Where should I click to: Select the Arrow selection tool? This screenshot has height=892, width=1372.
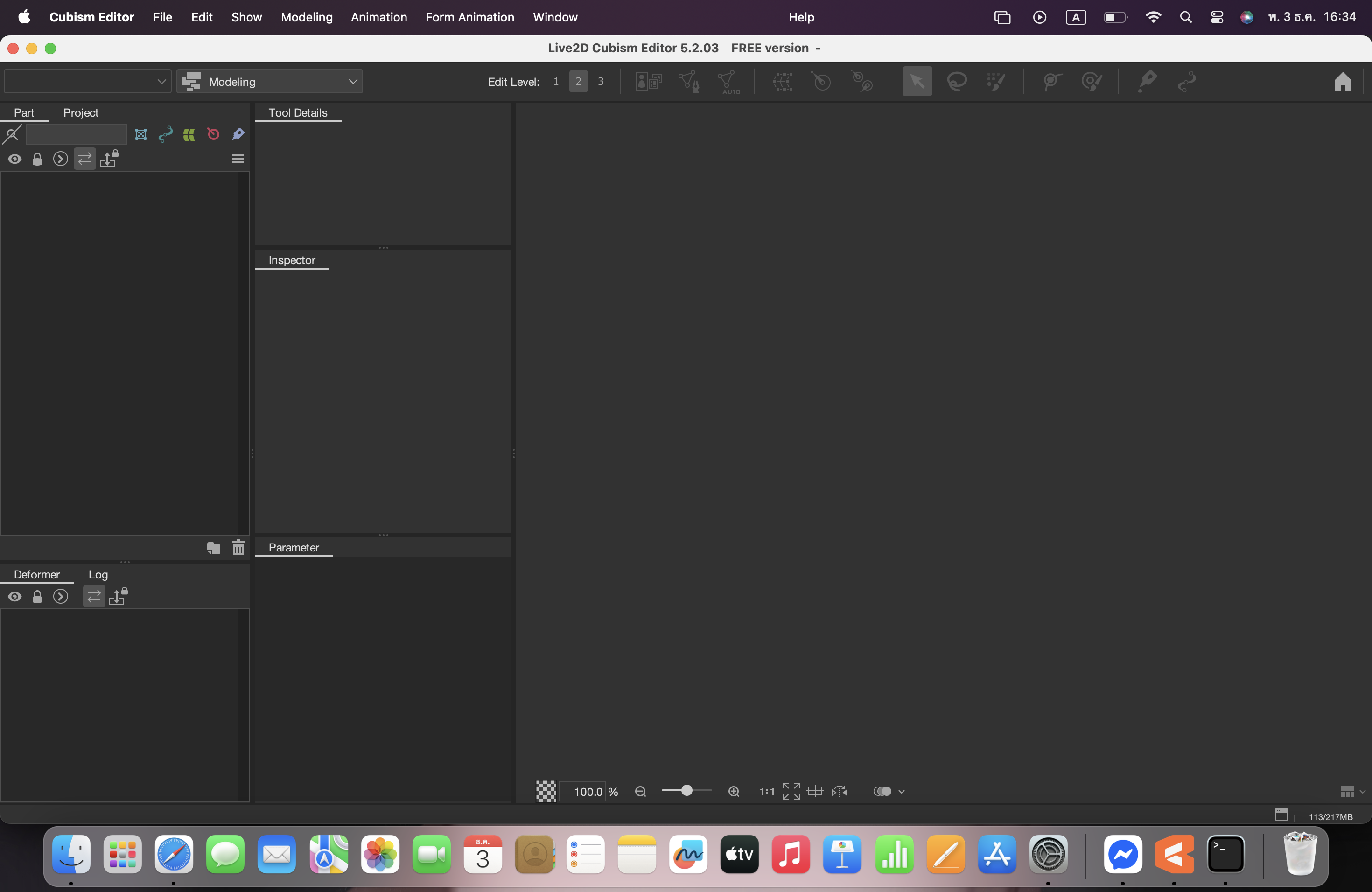(917, 81)
